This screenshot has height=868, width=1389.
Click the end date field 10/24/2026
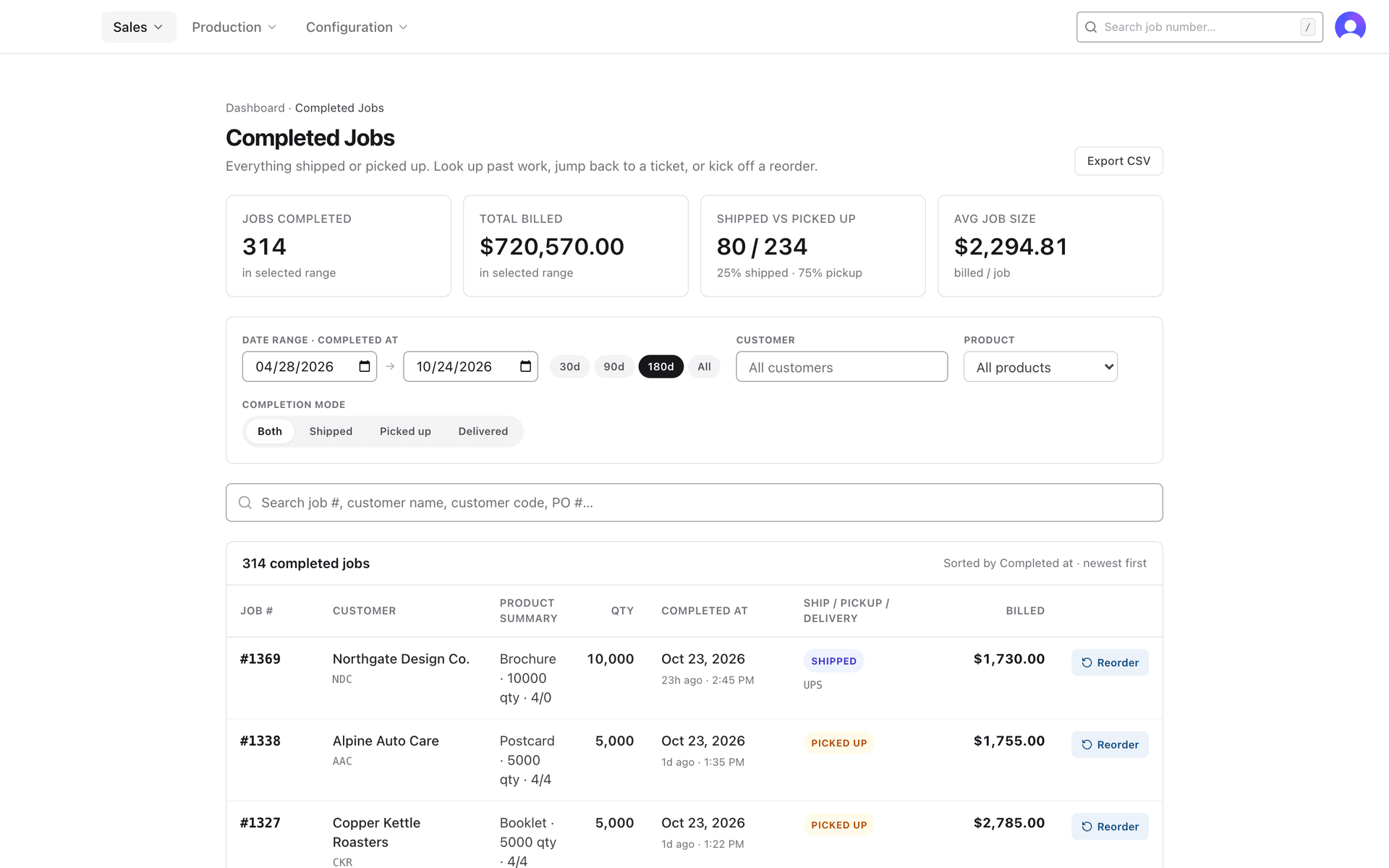click(470, 367)
